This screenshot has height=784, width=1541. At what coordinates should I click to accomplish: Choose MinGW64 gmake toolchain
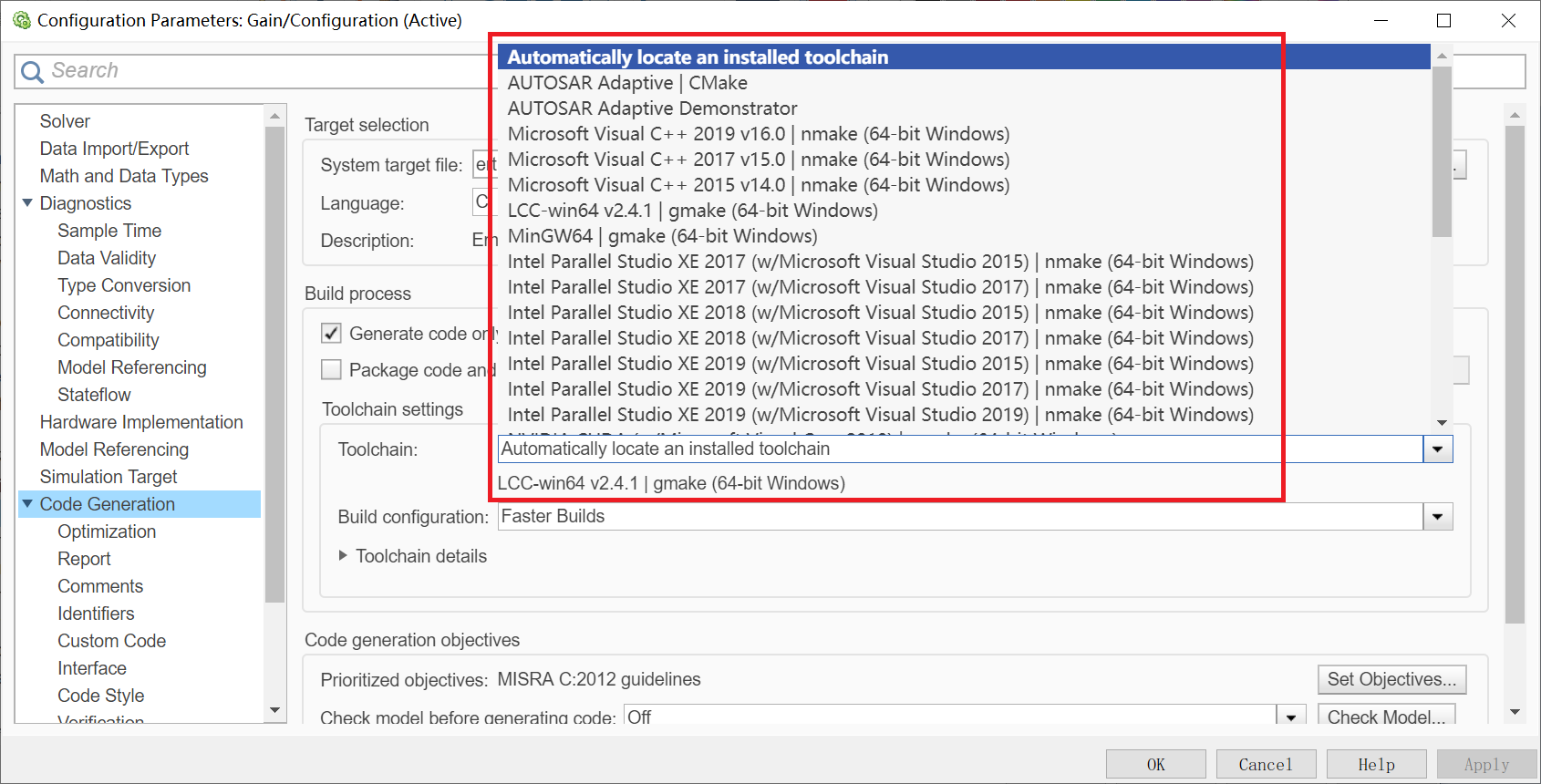964,236
